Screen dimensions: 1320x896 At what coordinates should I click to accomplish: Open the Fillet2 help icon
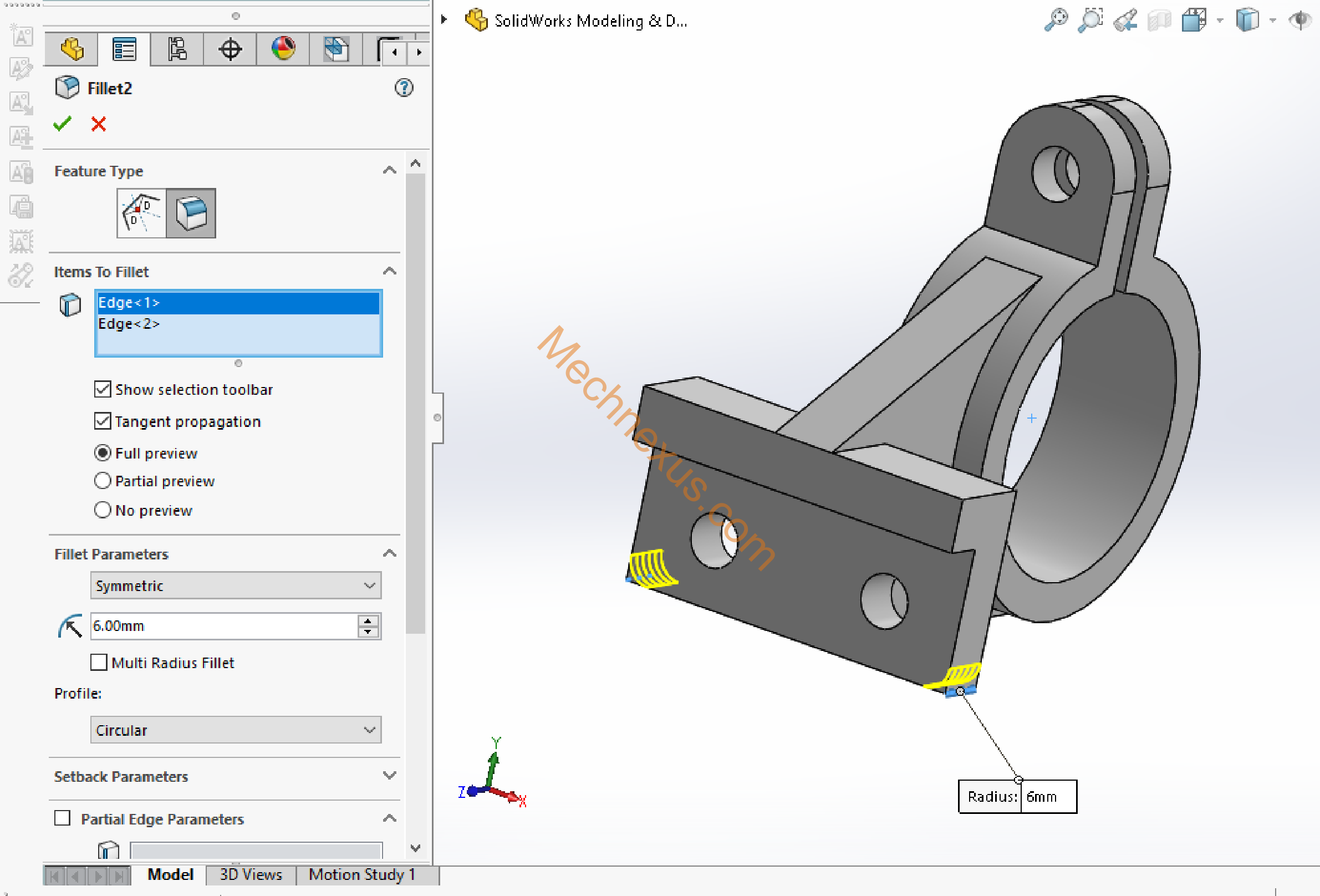404,88
